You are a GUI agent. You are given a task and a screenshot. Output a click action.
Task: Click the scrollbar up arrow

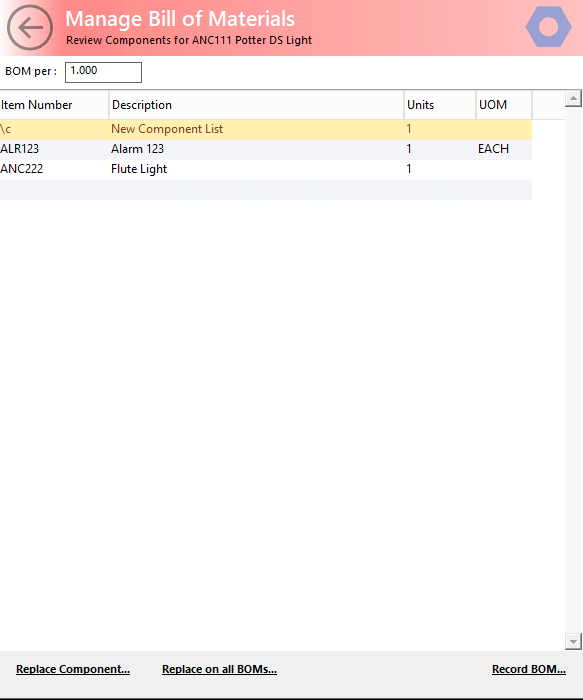pyautogui.click(x=573, y=98)
